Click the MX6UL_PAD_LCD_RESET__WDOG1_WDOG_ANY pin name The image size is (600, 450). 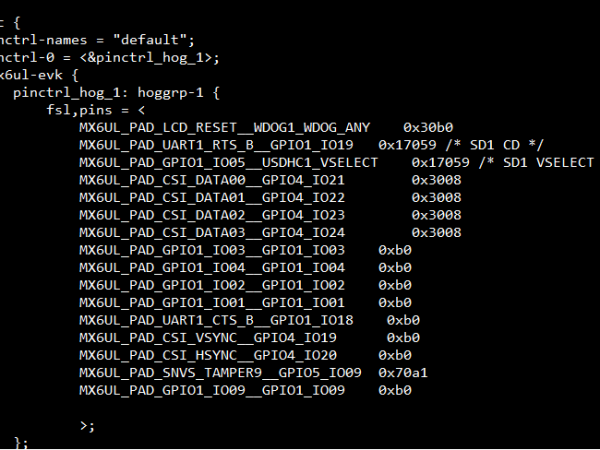[x=224, y=127]
